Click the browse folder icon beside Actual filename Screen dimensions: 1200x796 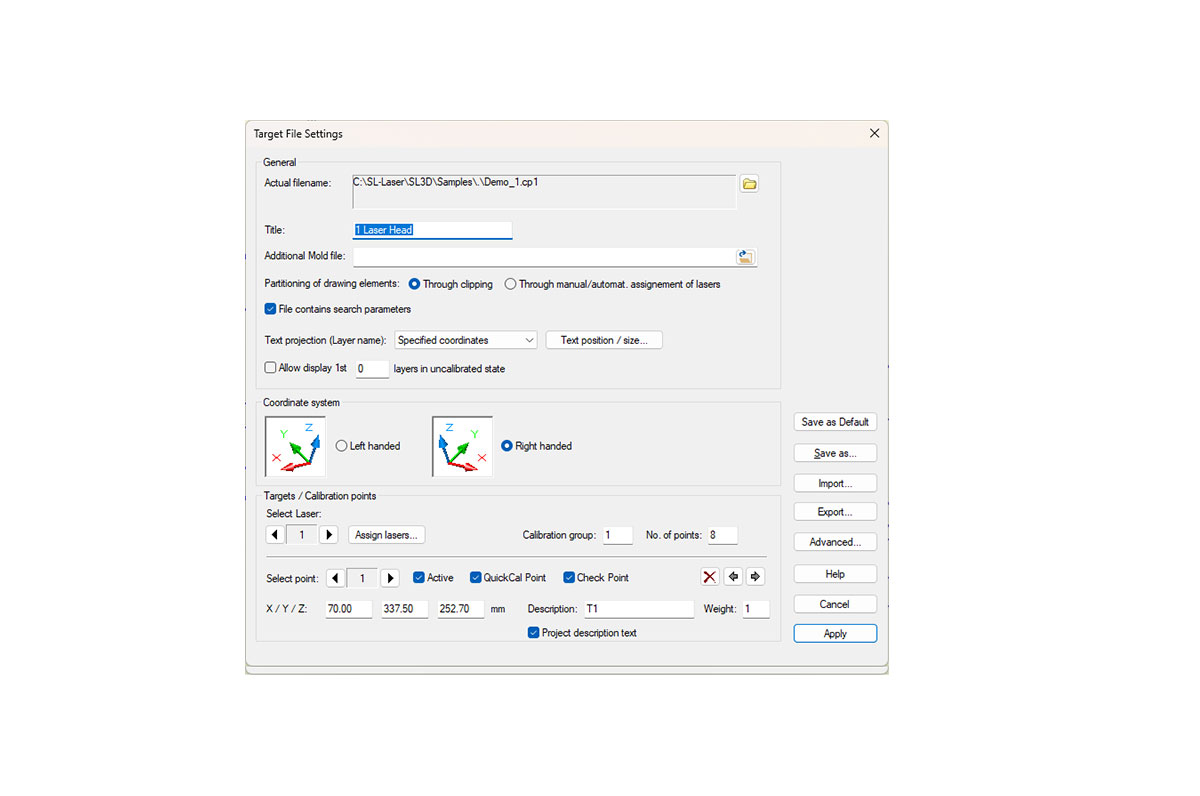749,184
